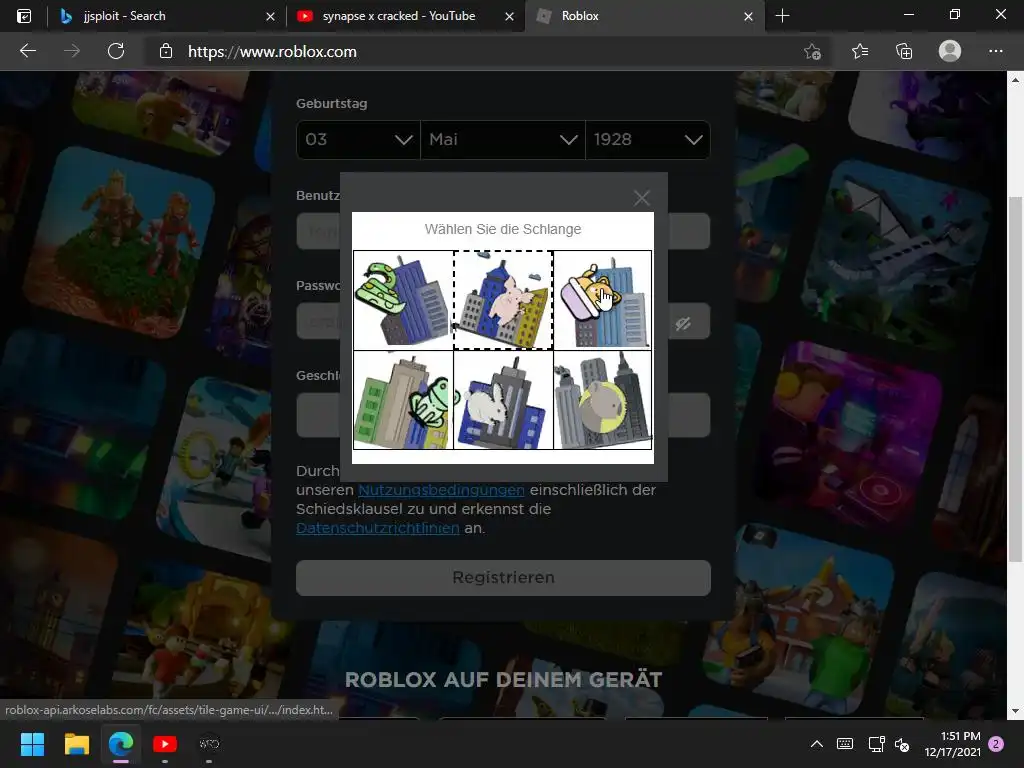Open the birthday month dropdown Mai
Viewport: 1024px width, 768px height.
[503, 140]
